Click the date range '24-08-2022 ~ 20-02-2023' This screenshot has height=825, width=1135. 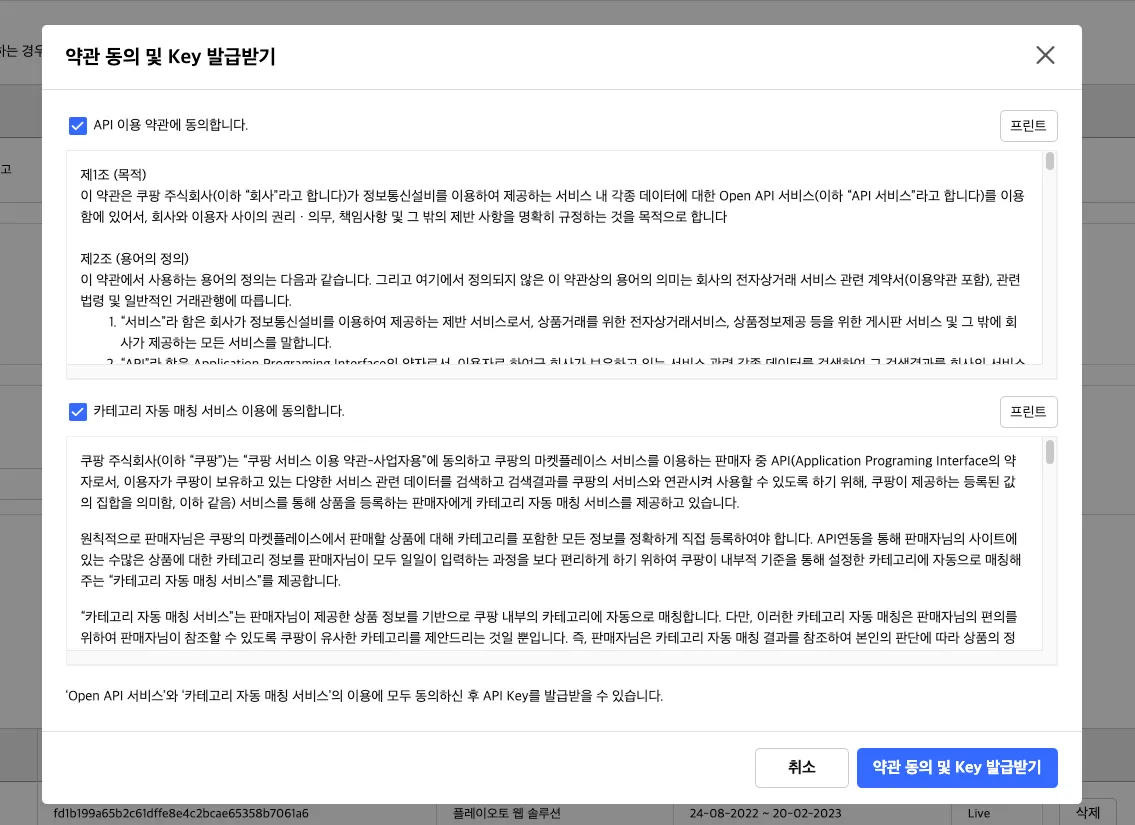pos(765,813)
